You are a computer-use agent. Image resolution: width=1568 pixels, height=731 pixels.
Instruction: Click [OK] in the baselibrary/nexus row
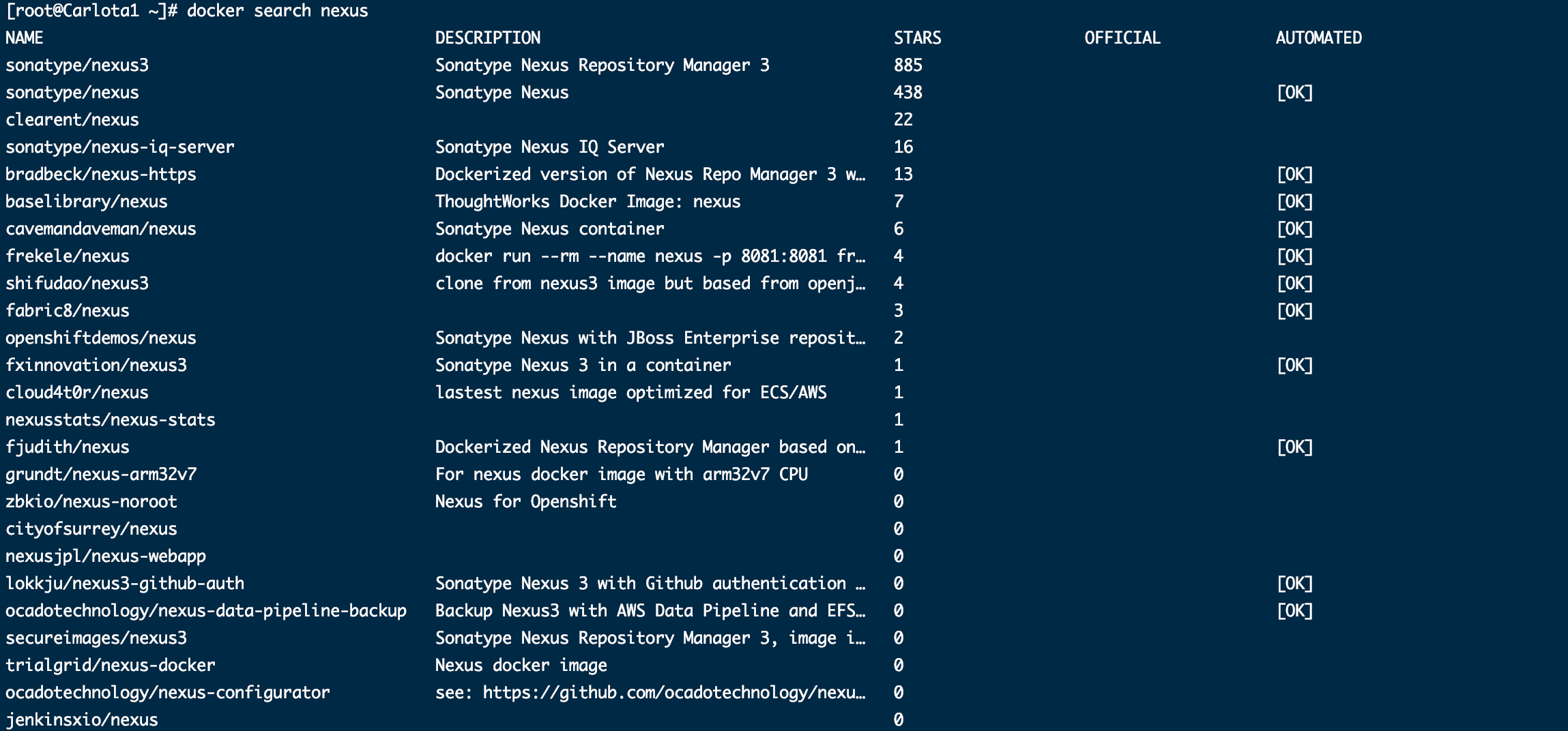click(x=1294, y=202)
